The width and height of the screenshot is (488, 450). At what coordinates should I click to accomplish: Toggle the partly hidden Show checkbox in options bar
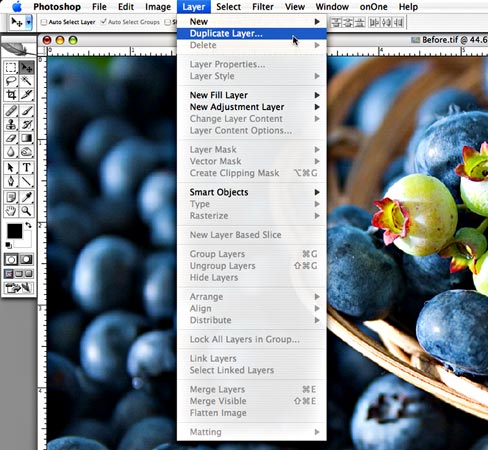click(168, 22)
